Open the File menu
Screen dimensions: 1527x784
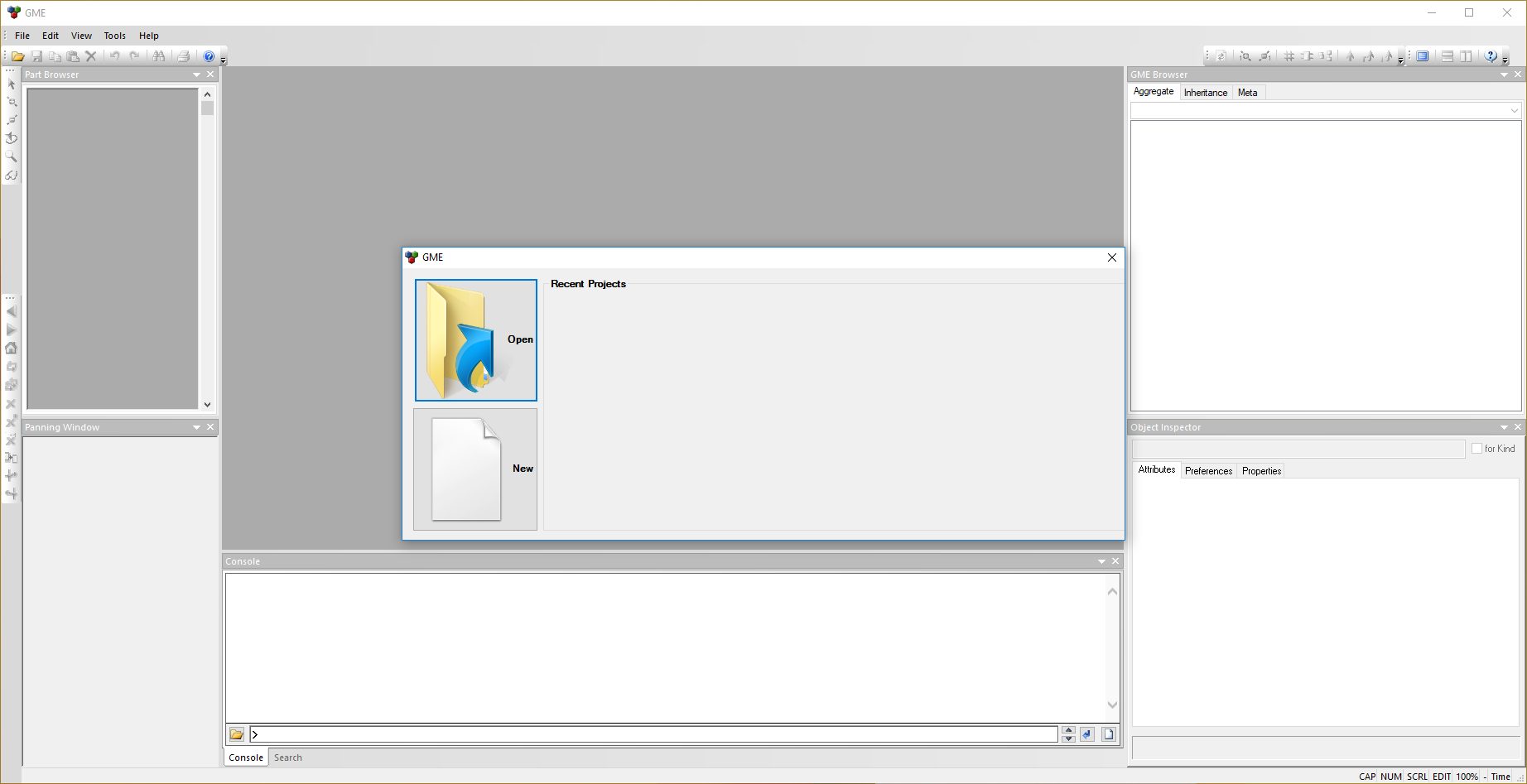point(22,36)
